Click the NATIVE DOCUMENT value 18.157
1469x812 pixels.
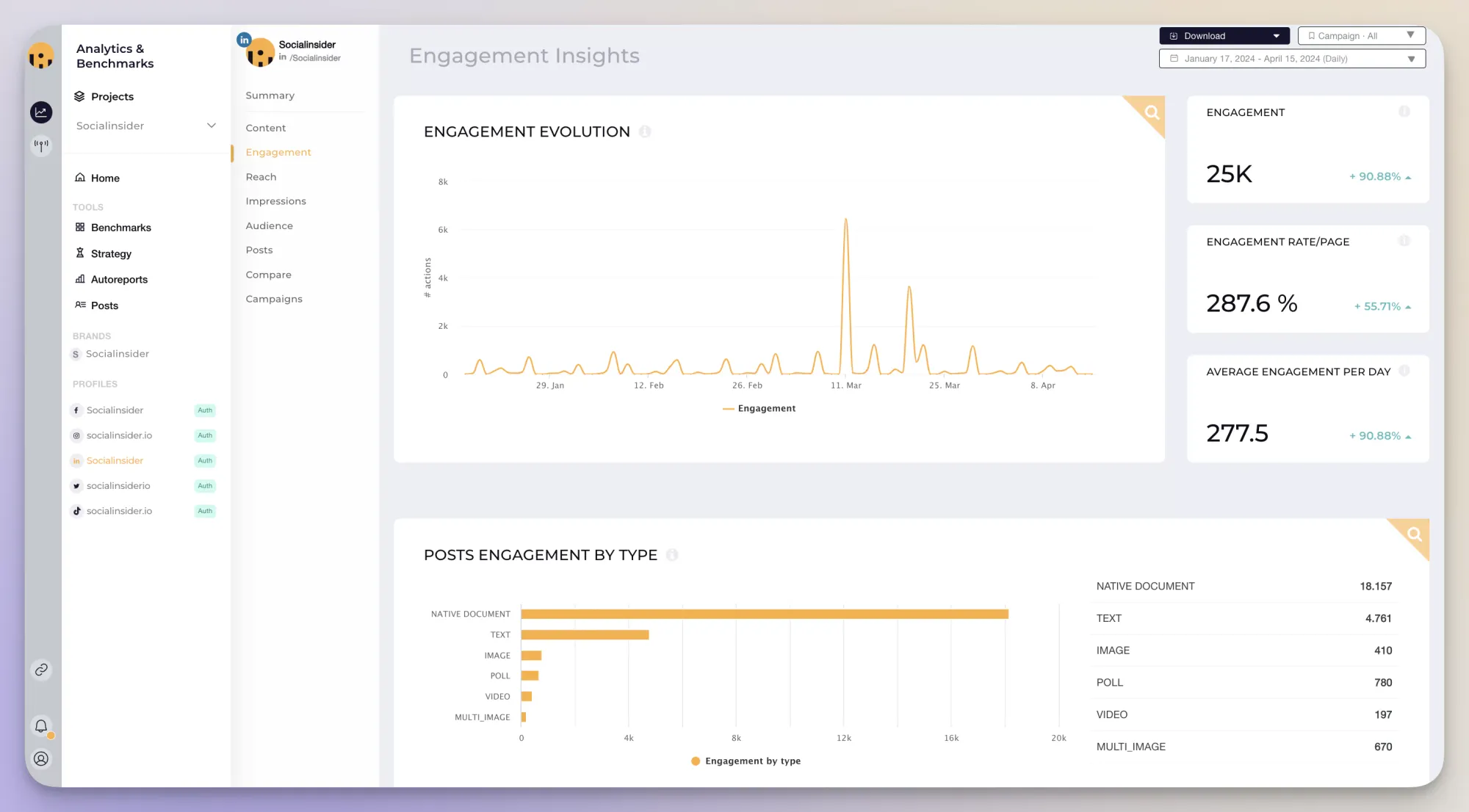click(x=1375, y=586)
